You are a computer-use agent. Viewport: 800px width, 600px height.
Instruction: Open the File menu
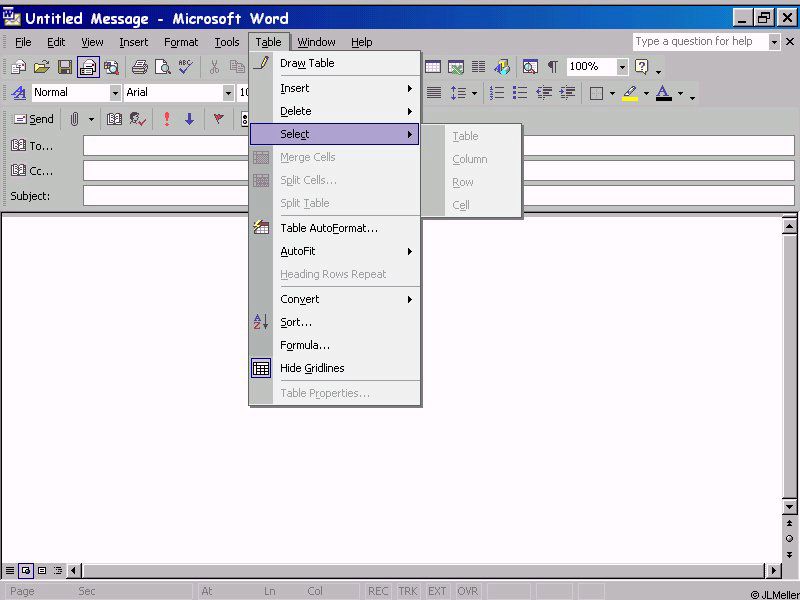(23, 42)
